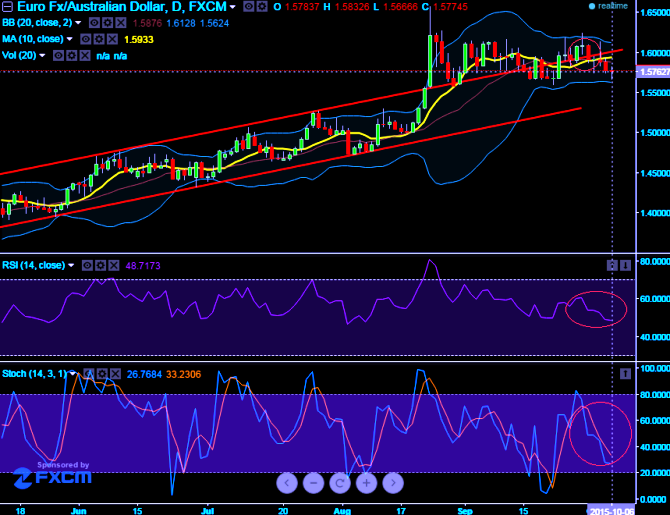Click the Sep label on the time axis
The image size is (670, 515).
(465, 511)
